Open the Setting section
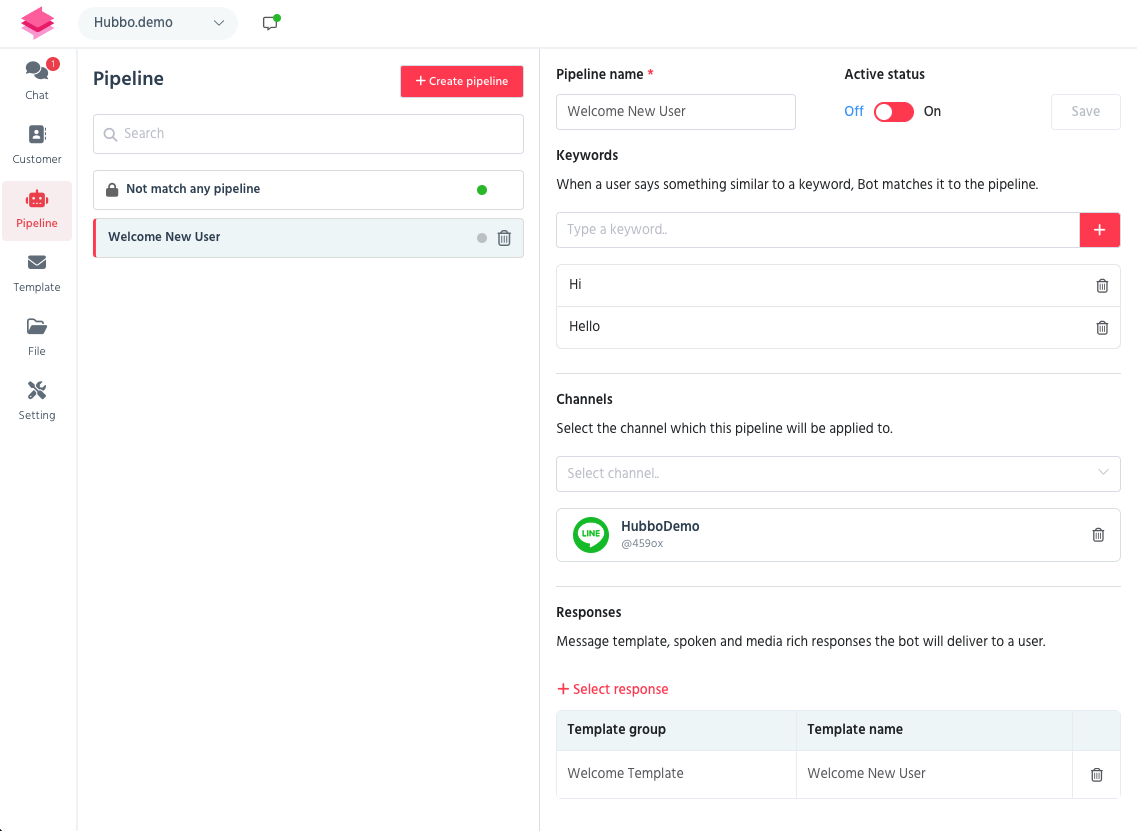1137x831 pixels. coord(37,398)
